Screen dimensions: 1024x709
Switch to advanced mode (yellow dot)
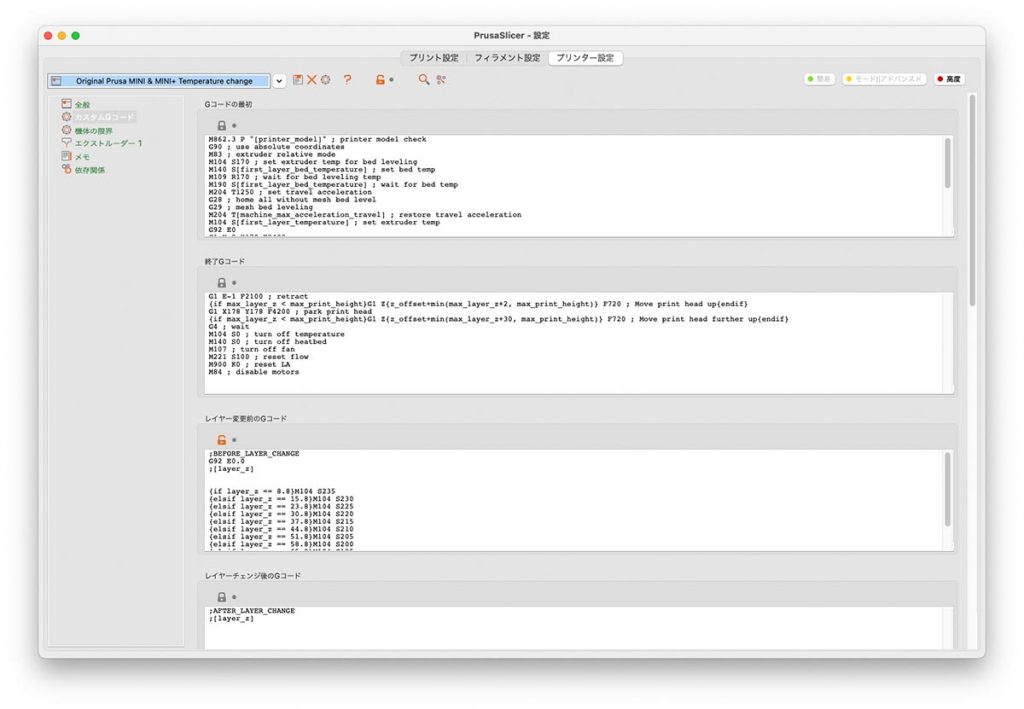click(x=884, y=79)
